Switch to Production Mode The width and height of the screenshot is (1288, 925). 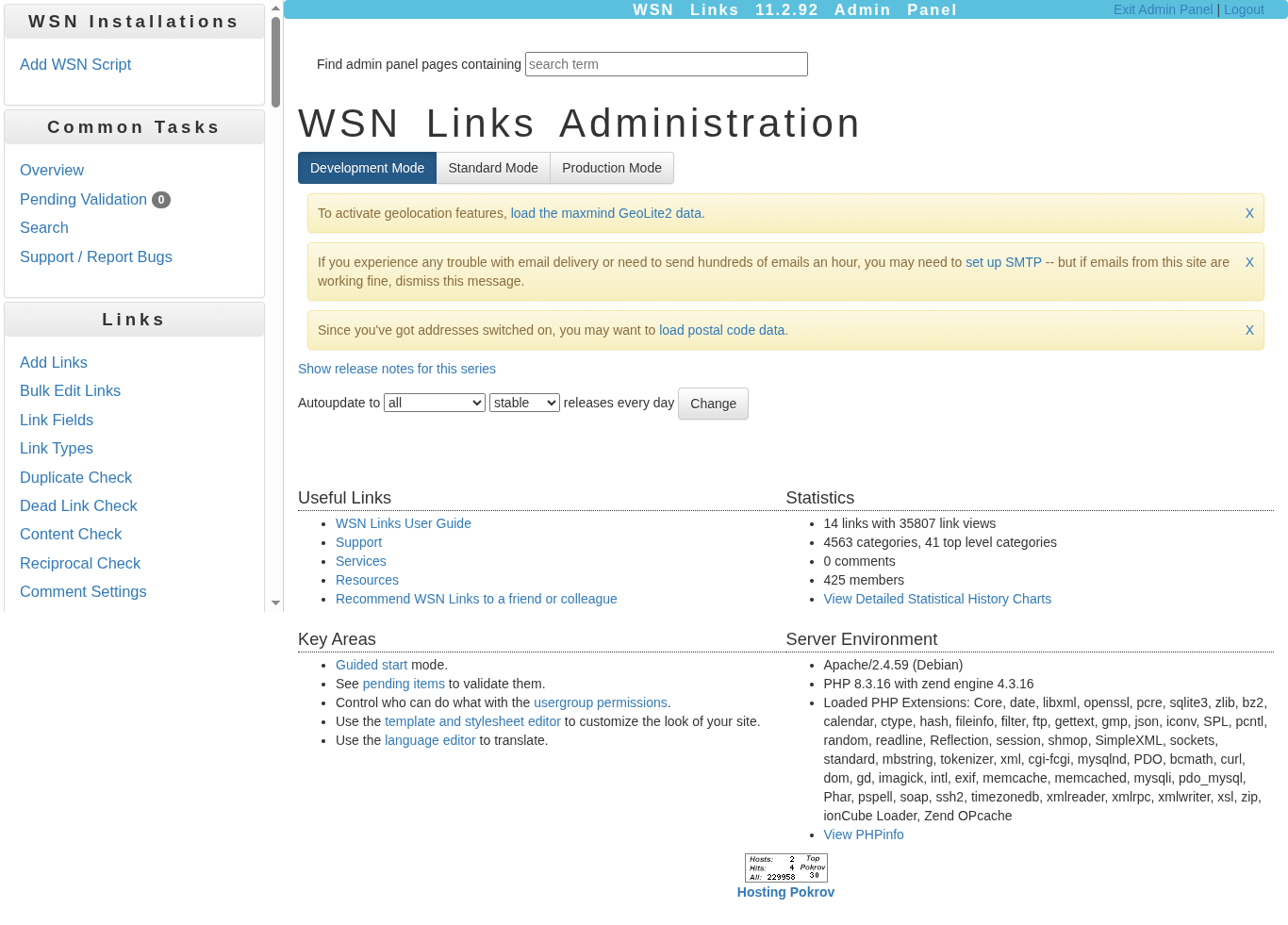pyautogui.click(x=612, y=168)
